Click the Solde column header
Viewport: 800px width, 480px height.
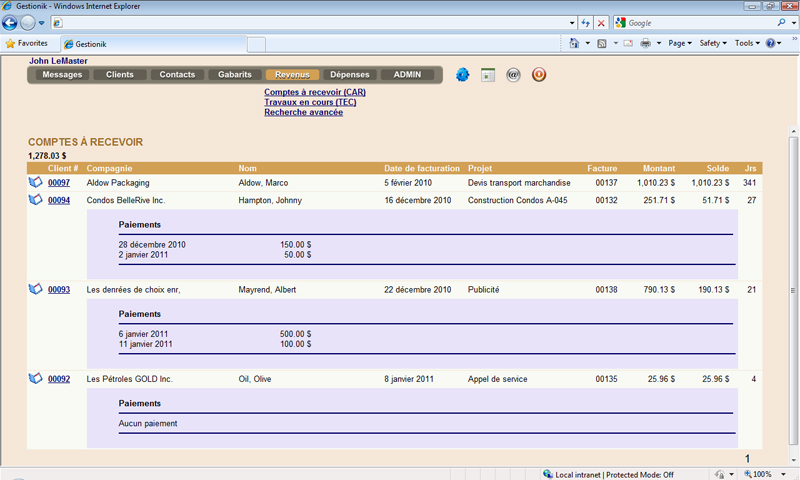(x=717, y=168)
